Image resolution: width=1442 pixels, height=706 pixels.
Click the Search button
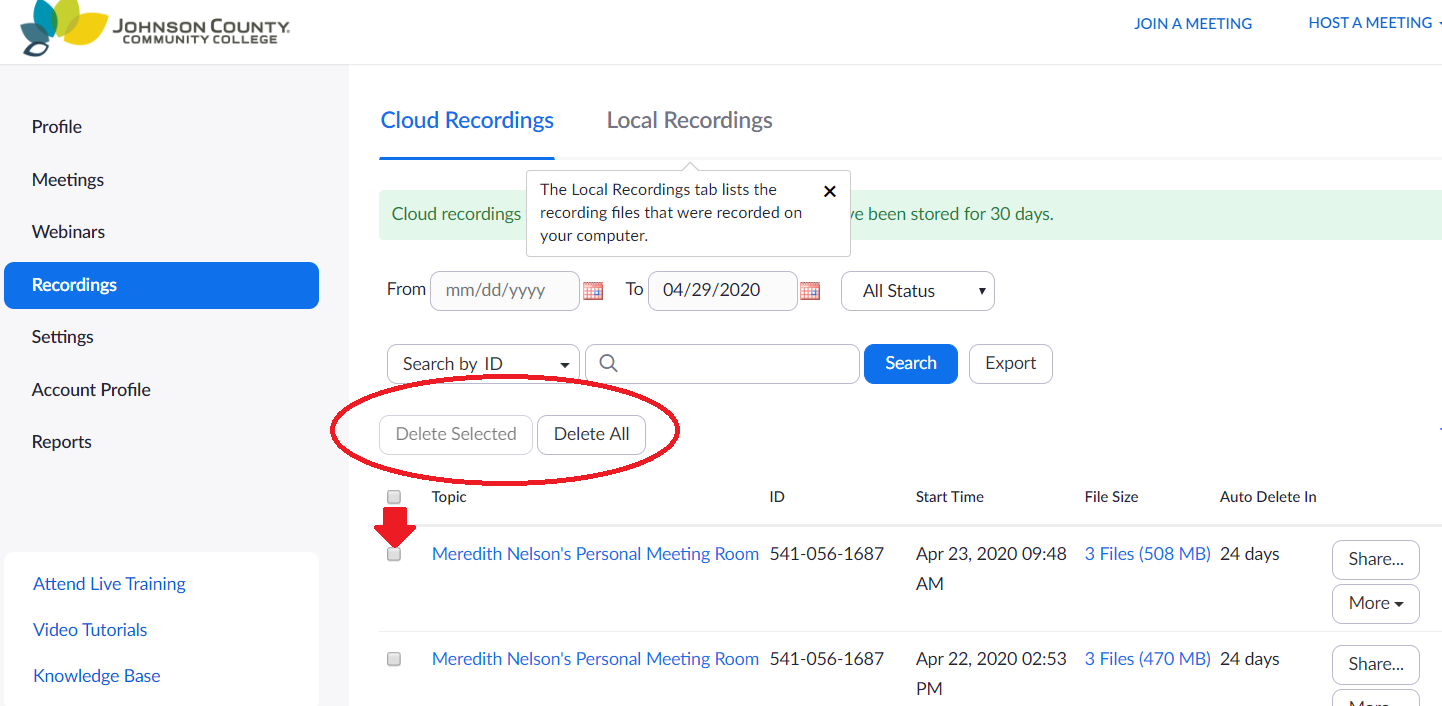pos(910,363)
